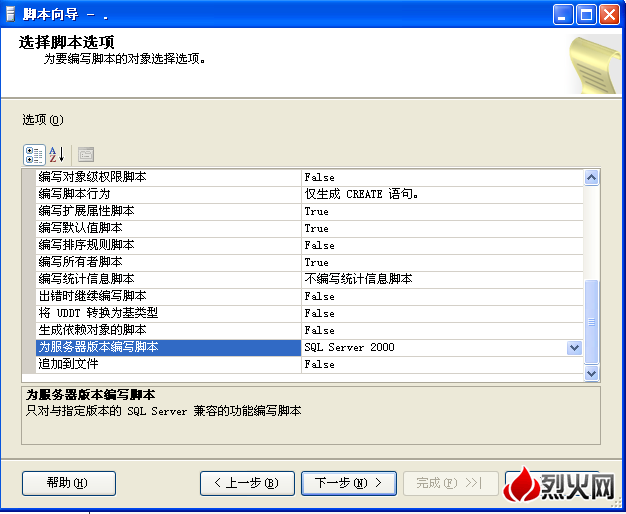Click the scrollbar down arrow in options list

[x=591, y=373]
